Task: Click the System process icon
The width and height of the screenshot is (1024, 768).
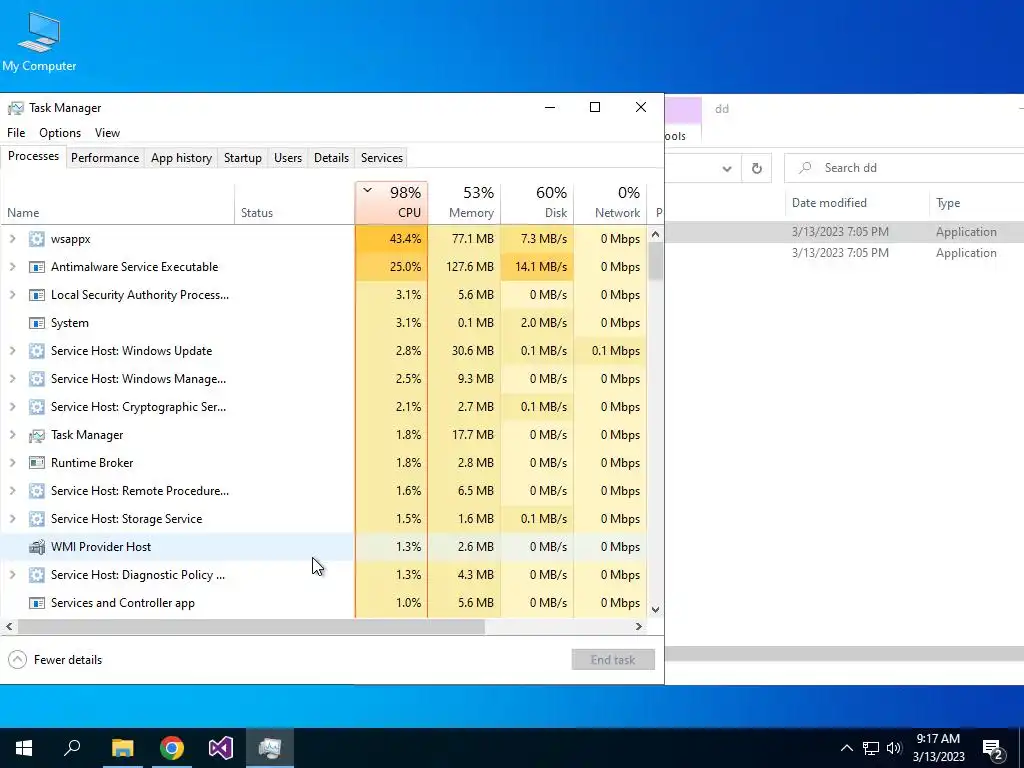Action: tap(37, 323)
